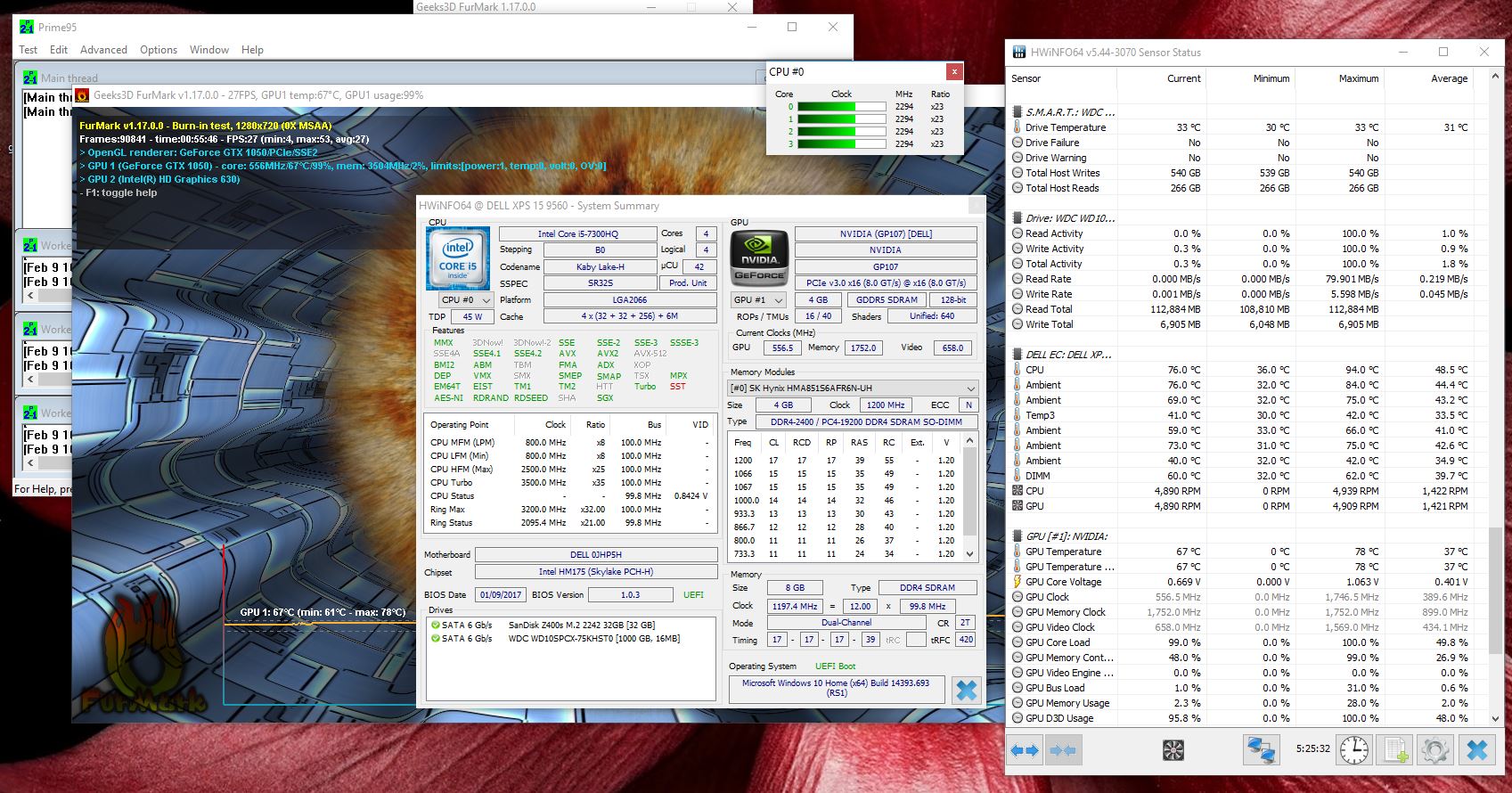This screenshot has height=793, width=1512.
Task: Click the Main thread window icon in Prime95
Action: click(x=31, y=78)
